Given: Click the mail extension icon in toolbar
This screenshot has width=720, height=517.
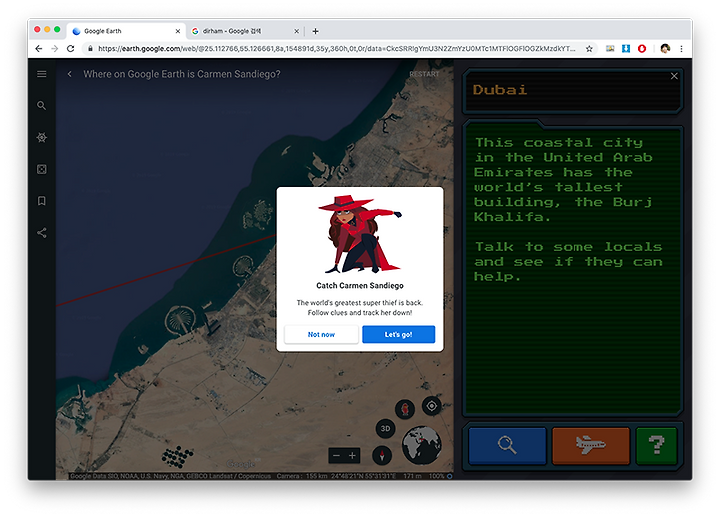Looking at the screenshot, I should (610, 49).
